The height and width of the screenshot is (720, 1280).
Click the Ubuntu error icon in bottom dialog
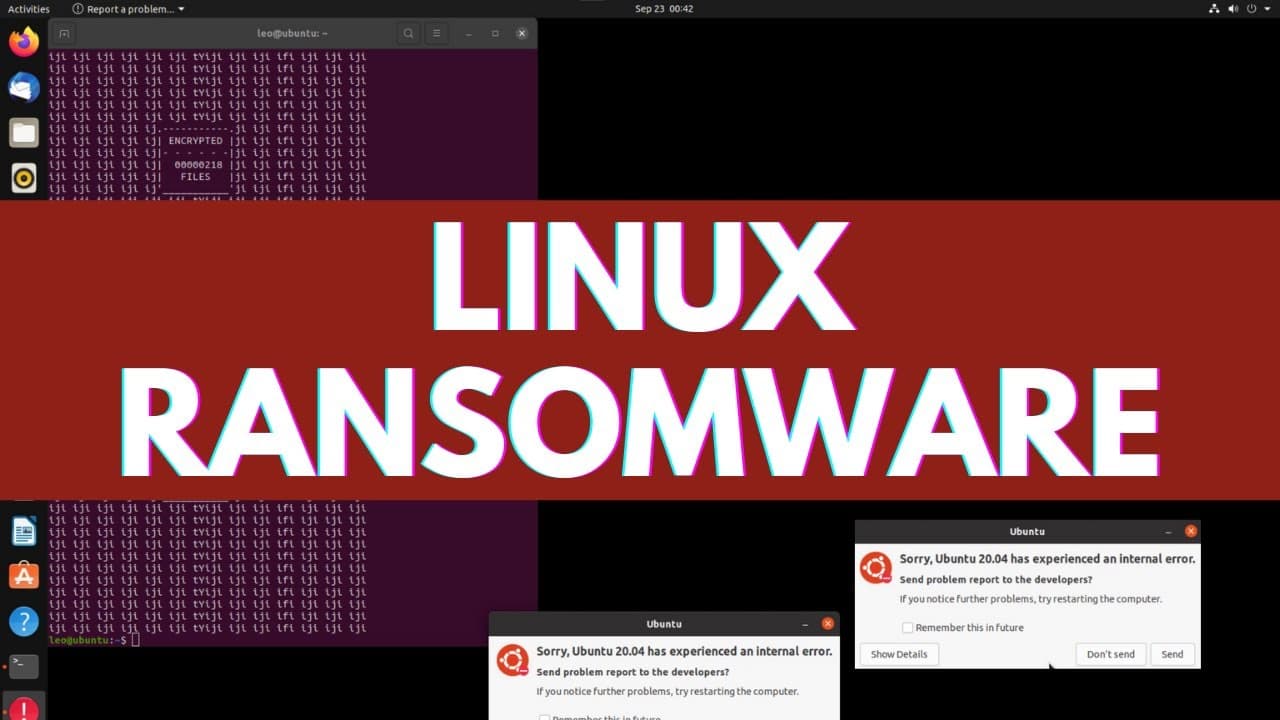tap(514, 660)
